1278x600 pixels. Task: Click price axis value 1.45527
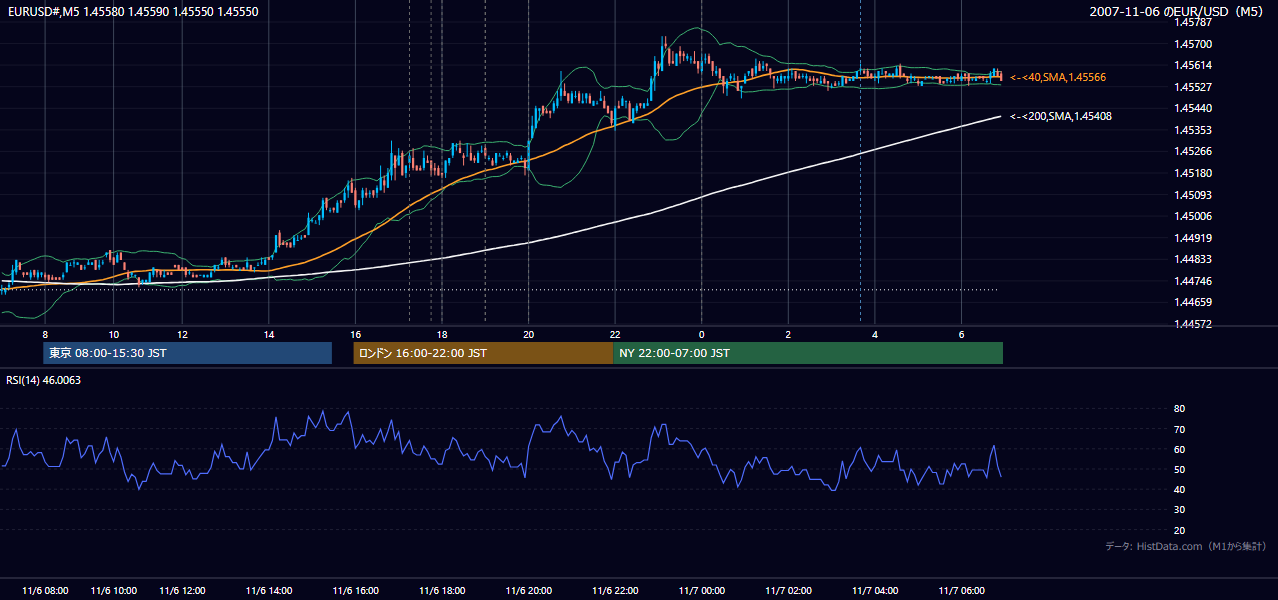(x=1193, y=87)
